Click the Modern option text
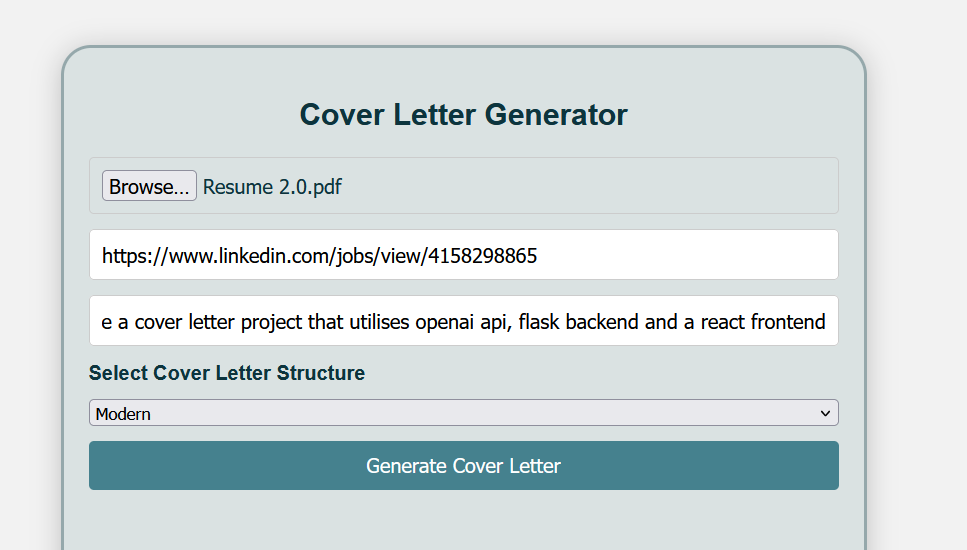 (123, 414)
